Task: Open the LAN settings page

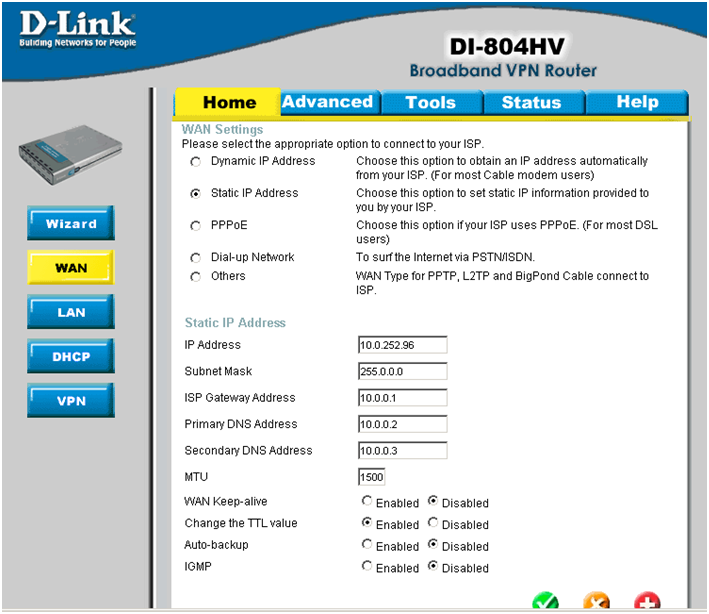Action: [x=71, y=312]
